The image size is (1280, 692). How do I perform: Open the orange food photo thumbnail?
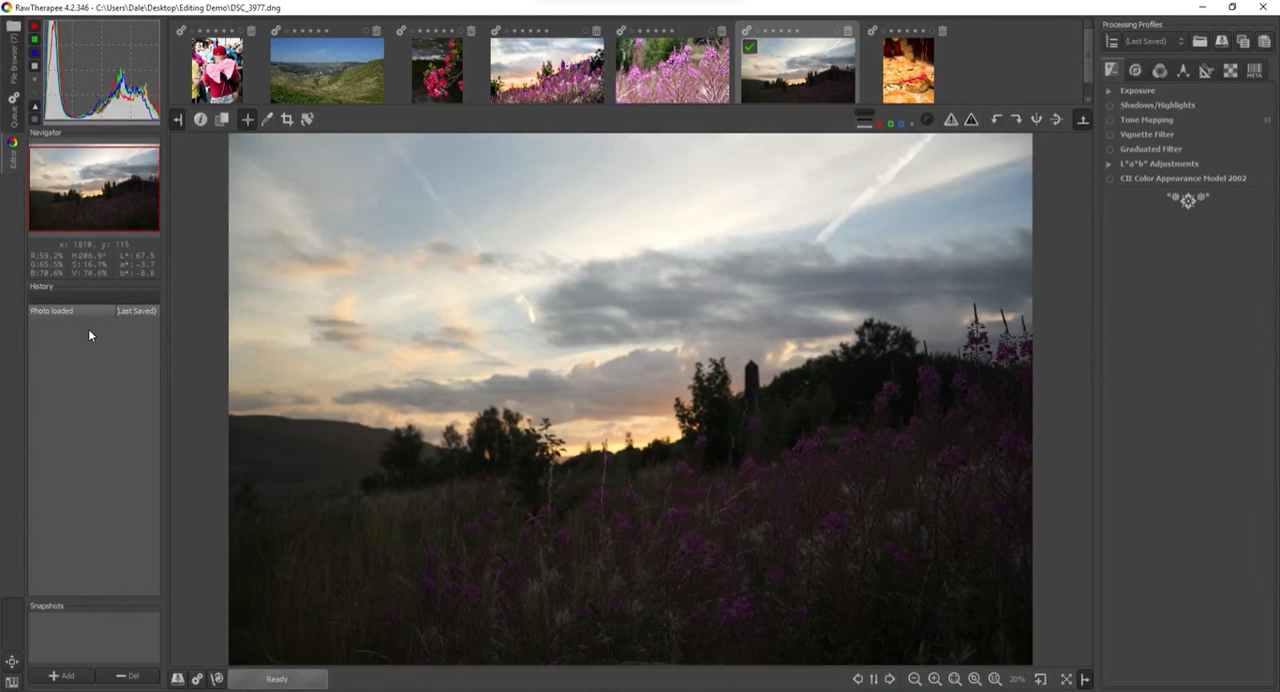point(908,70)
